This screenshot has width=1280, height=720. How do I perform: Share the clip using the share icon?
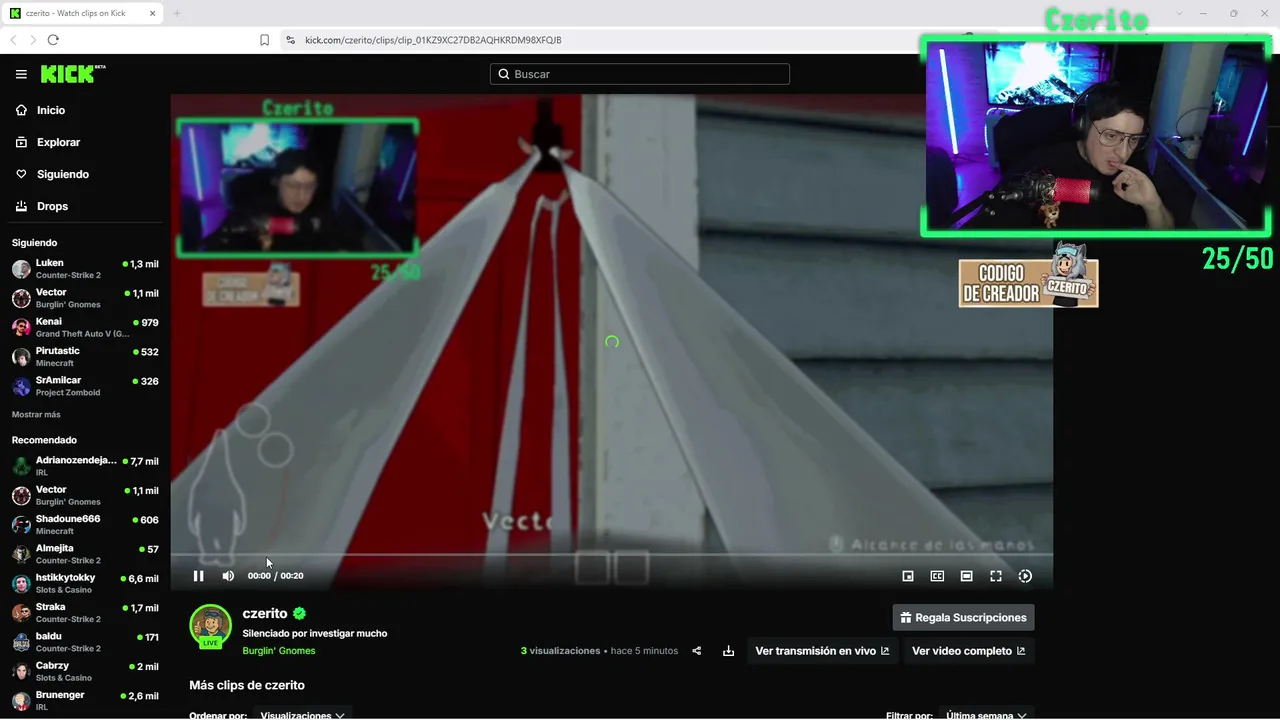point(697,651)
